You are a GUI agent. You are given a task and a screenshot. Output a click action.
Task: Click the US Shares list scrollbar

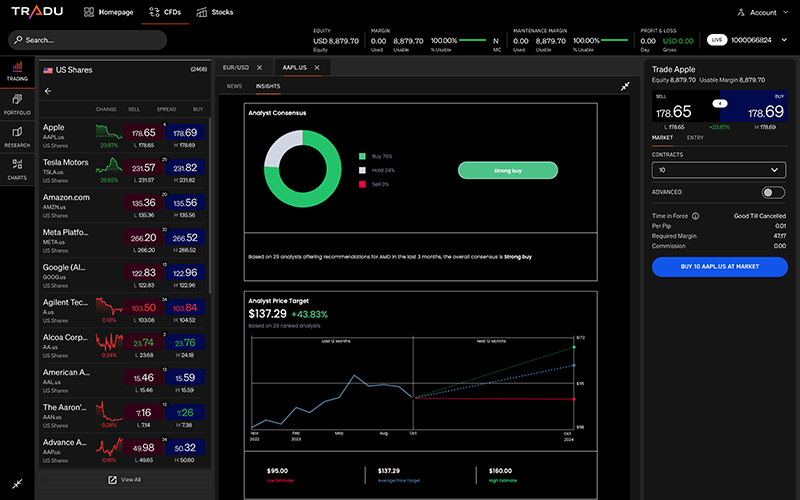click(x=209, y=204)
